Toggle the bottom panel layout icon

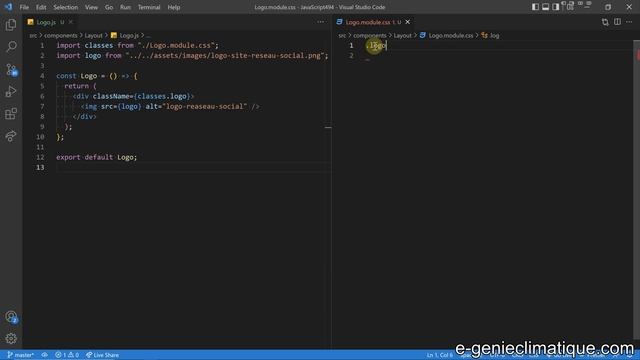point(545,7)
